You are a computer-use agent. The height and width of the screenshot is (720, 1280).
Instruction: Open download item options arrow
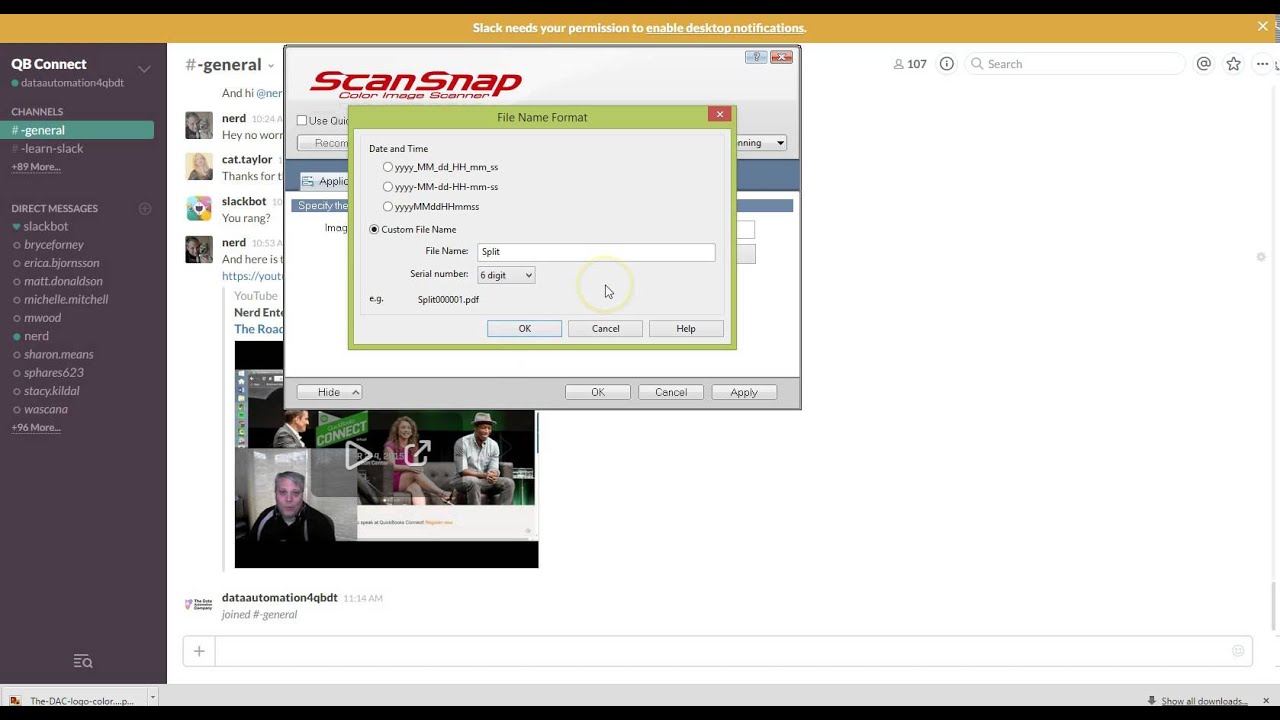pos(152,699)
